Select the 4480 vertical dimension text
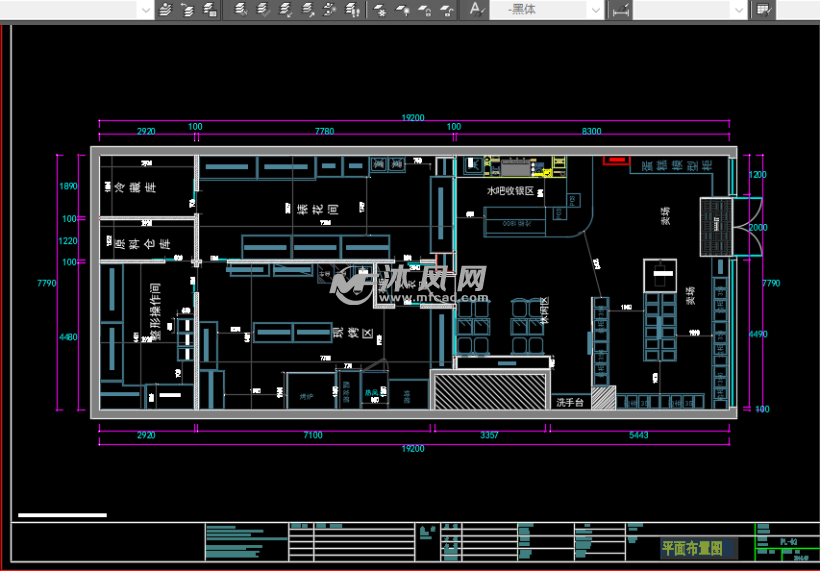 coord(68,337)
